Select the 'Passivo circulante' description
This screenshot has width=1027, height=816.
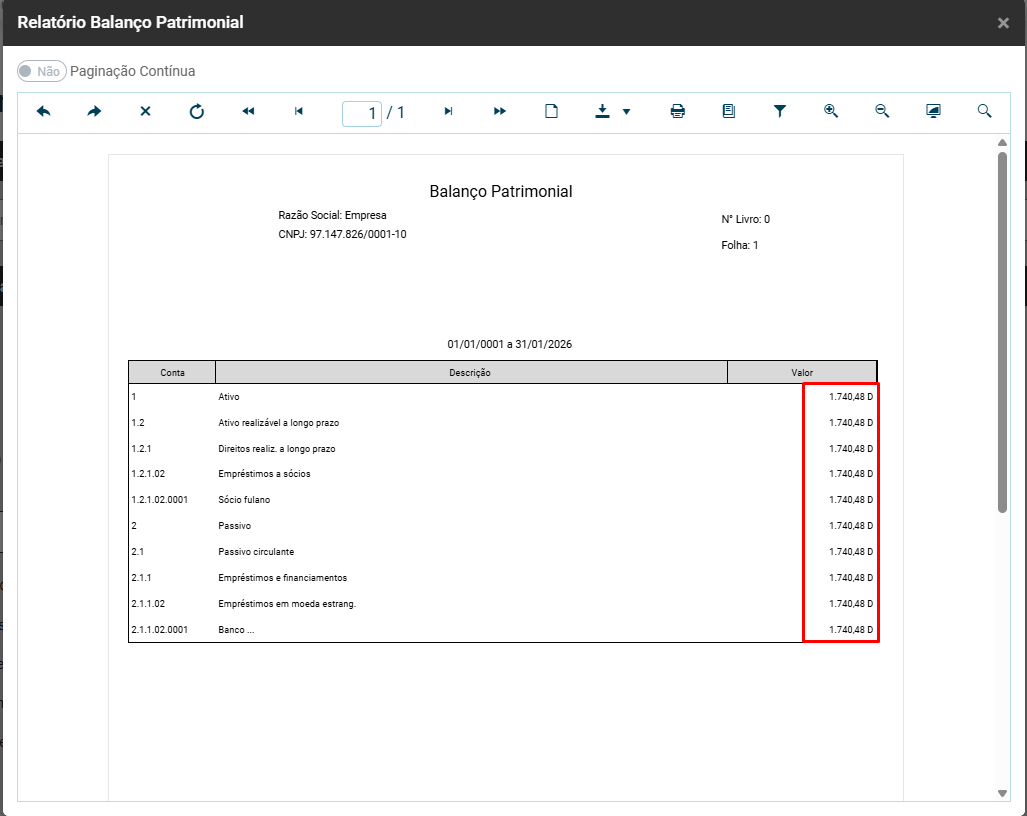tap(256, 551)
